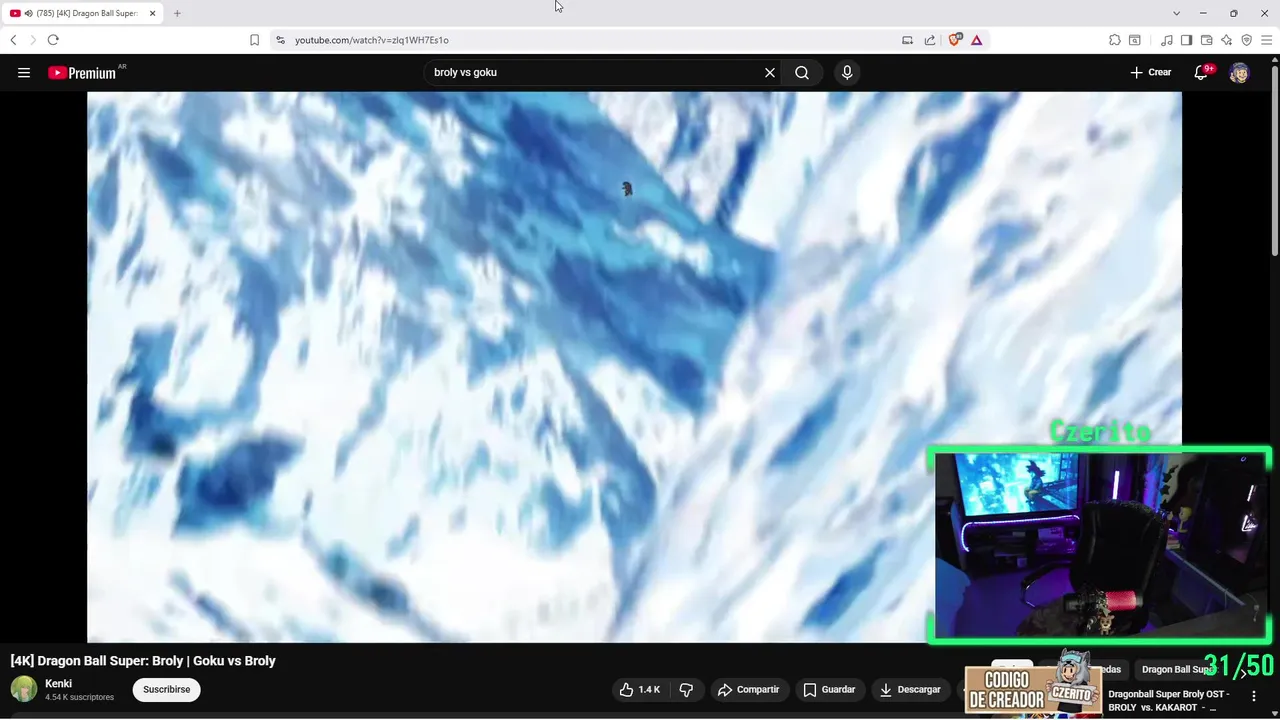Open Dragonball Super Broly OST recommended video
Image resolution: width=1280 pixels, height=720 pixels.
[x=1168, y=701]
